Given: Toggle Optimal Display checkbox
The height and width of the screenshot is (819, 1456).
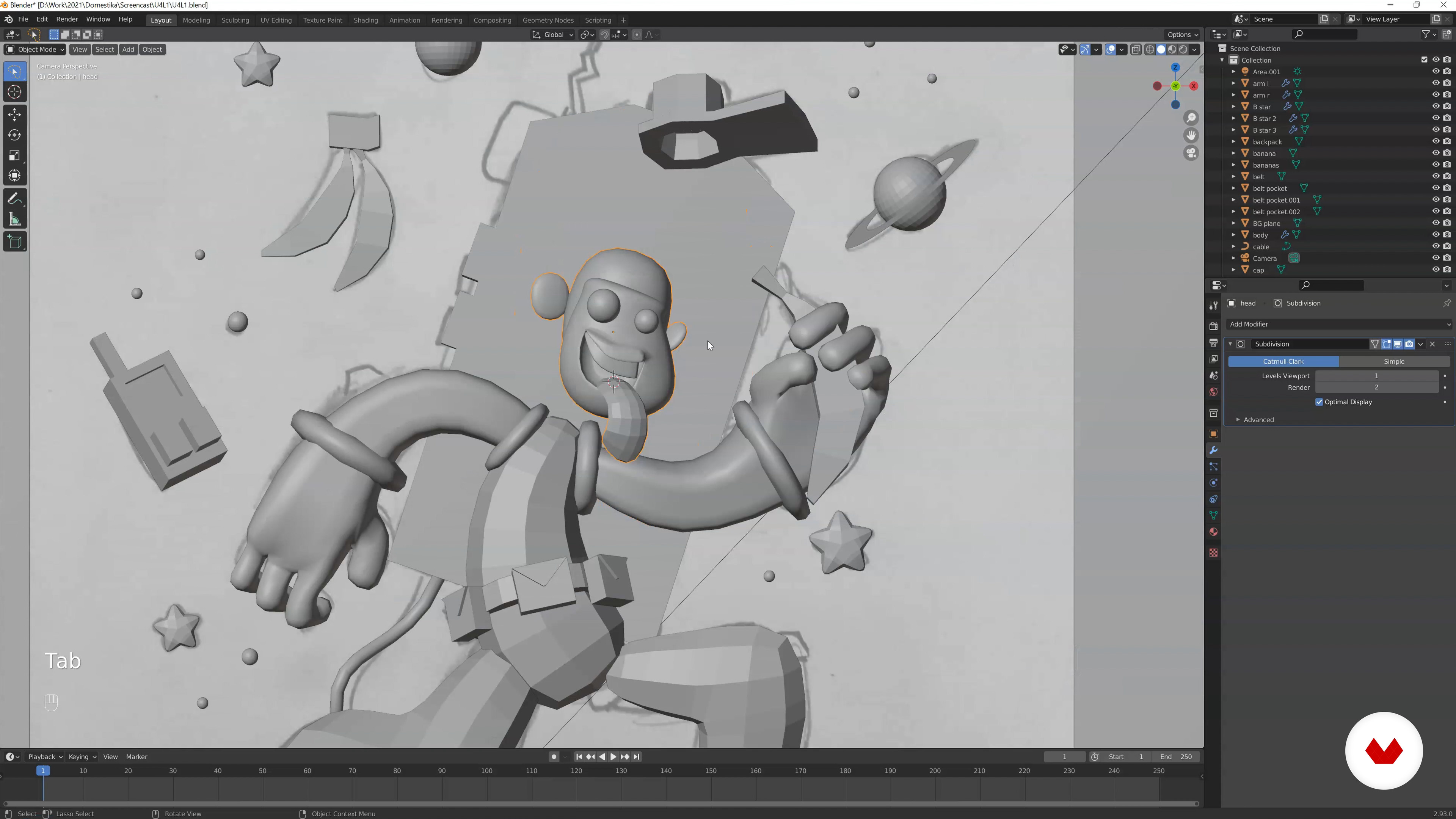Looking at the screenshot, I should (x=1319, y=402).
